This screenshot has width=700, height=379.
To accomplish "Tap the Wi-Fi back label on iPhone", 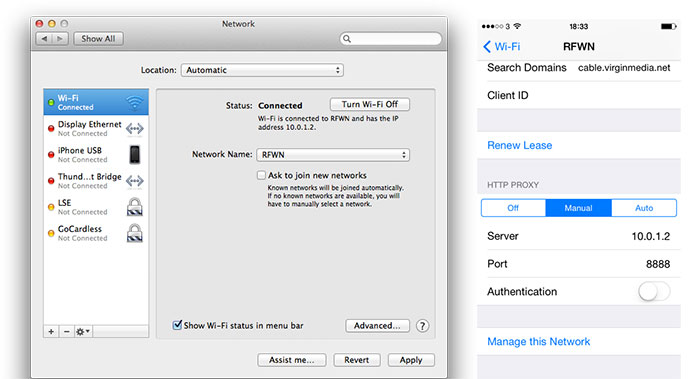I will tap(508, 46).
